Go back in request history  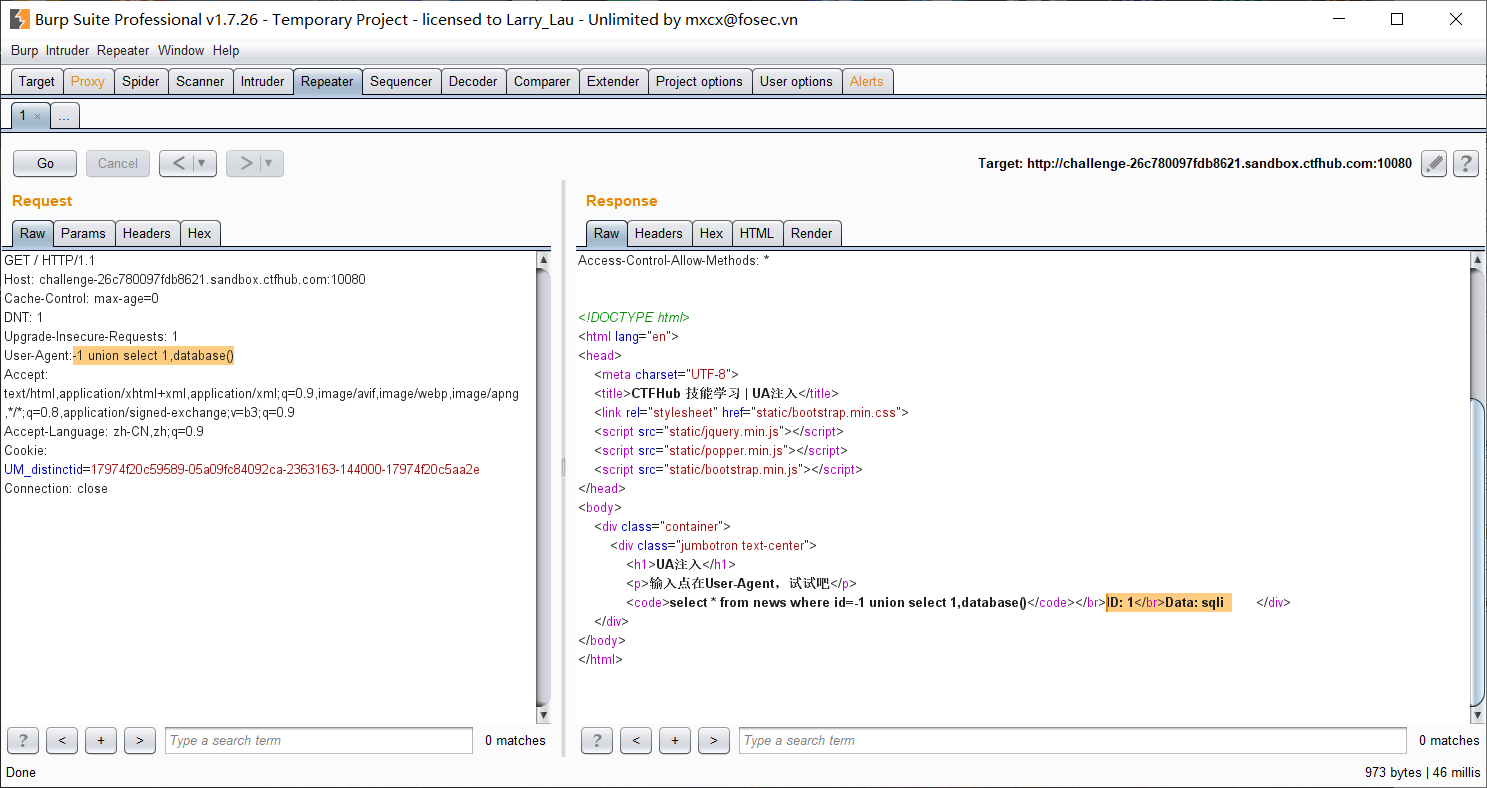point(178,164)
